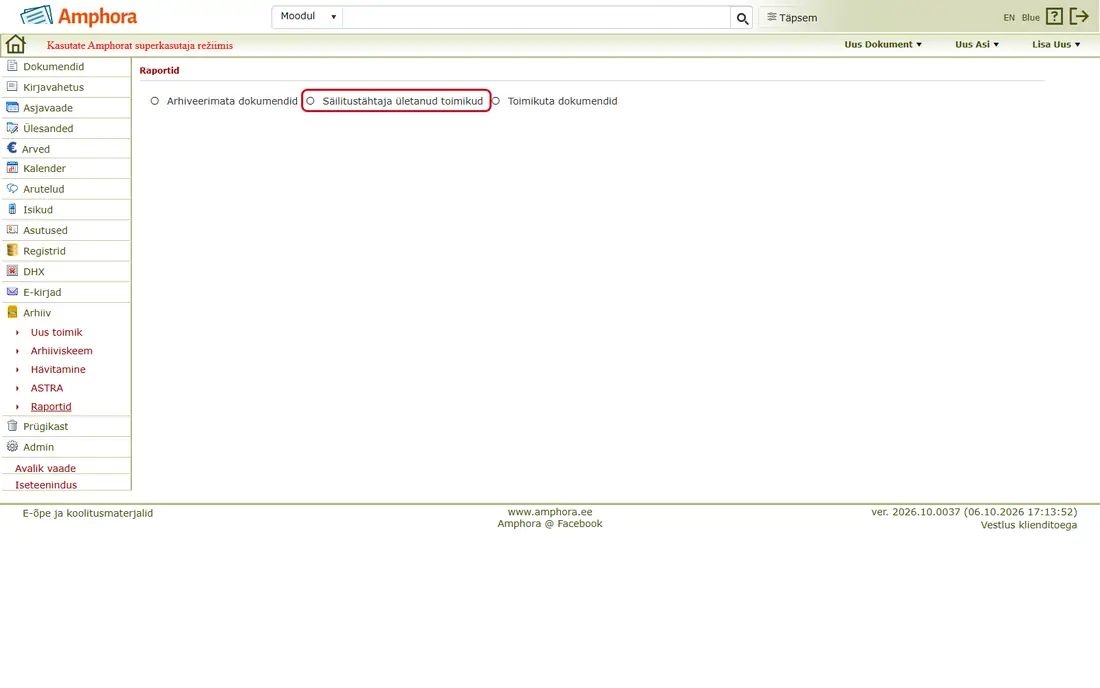Click the Prügikast trash icon
Image resolution: width=1100 pixels, height=688 pixels.
(12, 426)
